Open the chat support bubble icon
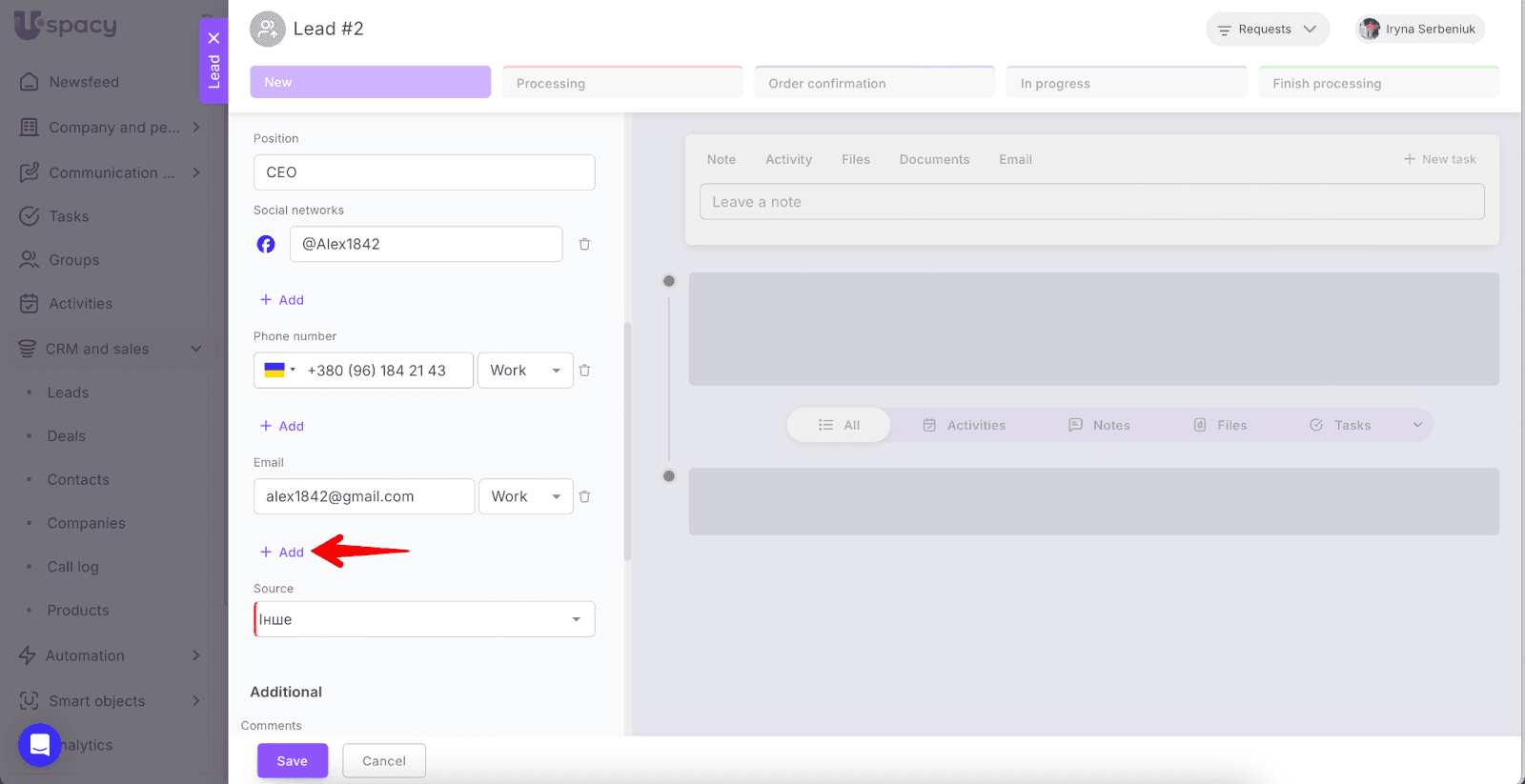The height and width of the screenshot is (784, 1525). [x=39, y=745]
